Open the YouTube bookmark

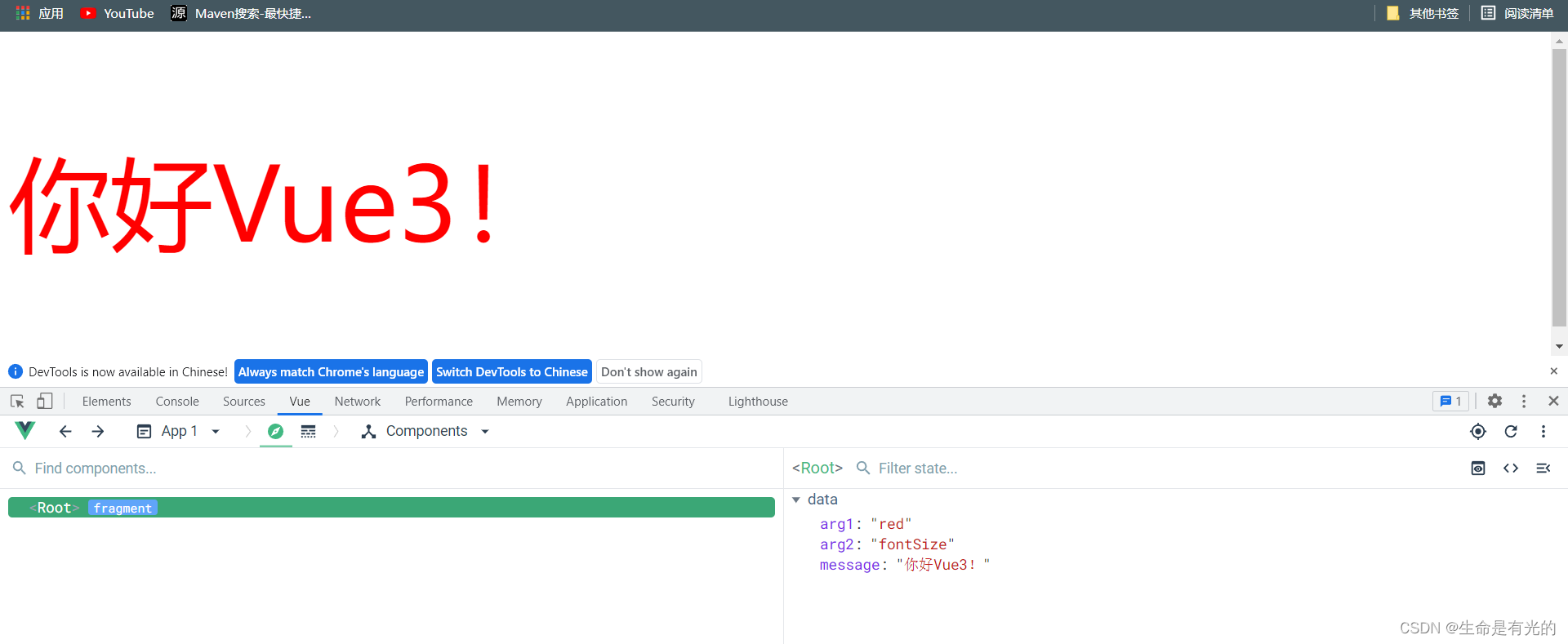pos(118,13)
